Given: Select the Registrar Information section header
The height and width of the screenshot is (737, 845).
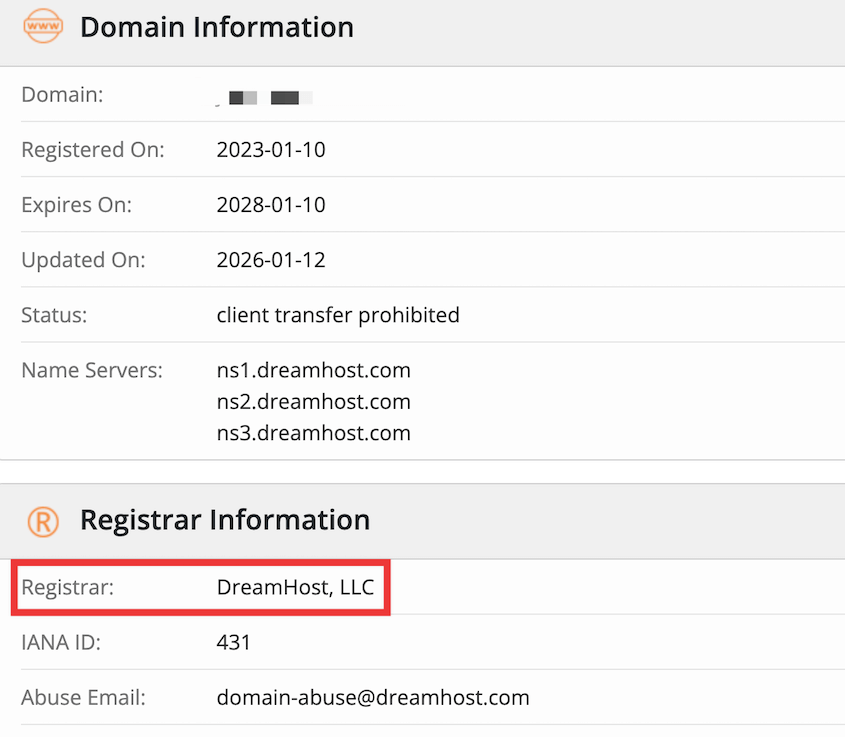Looking at the screenshot, I should 224,520.
